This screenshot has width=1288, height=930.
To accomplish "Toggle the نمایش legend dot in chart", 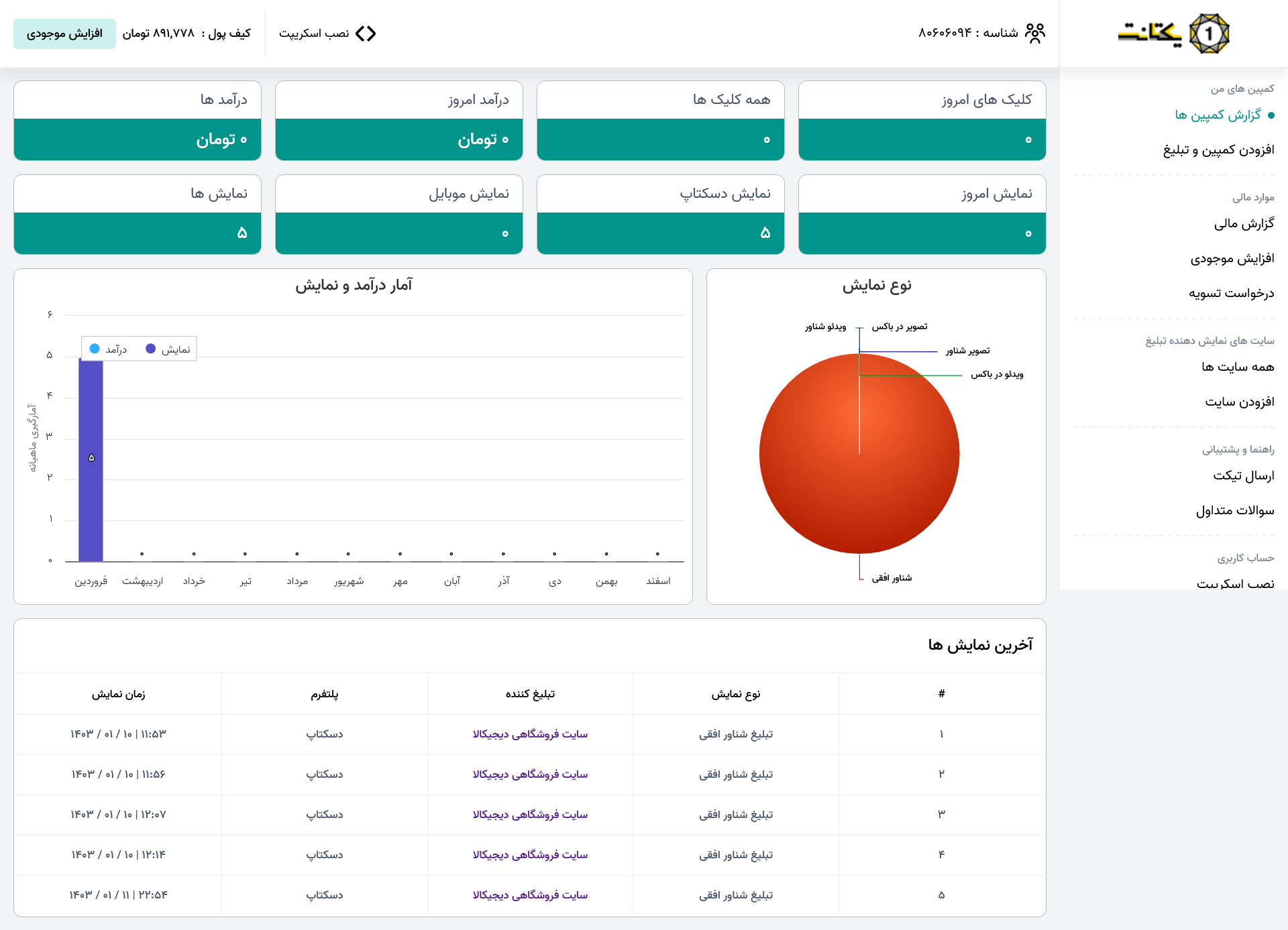I will tap(151, 349).
